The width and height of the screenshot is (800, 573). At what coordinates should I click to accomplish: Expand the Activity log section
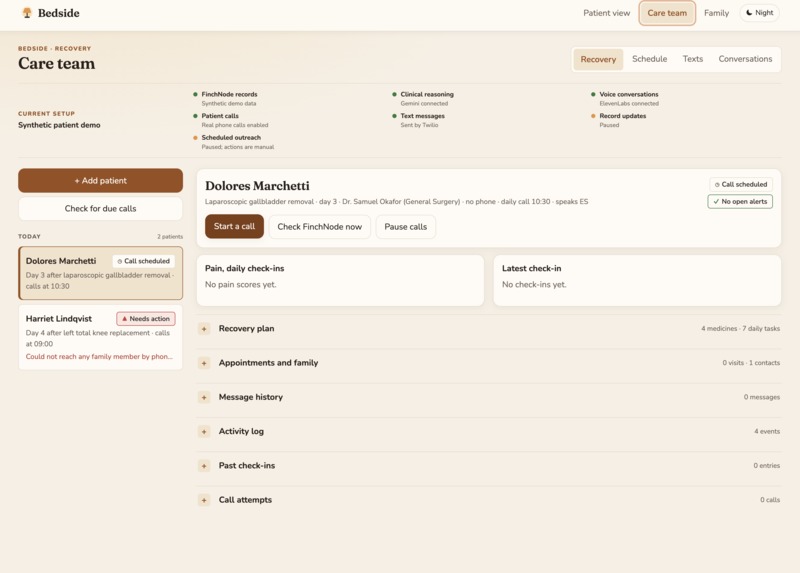[489, 431]
